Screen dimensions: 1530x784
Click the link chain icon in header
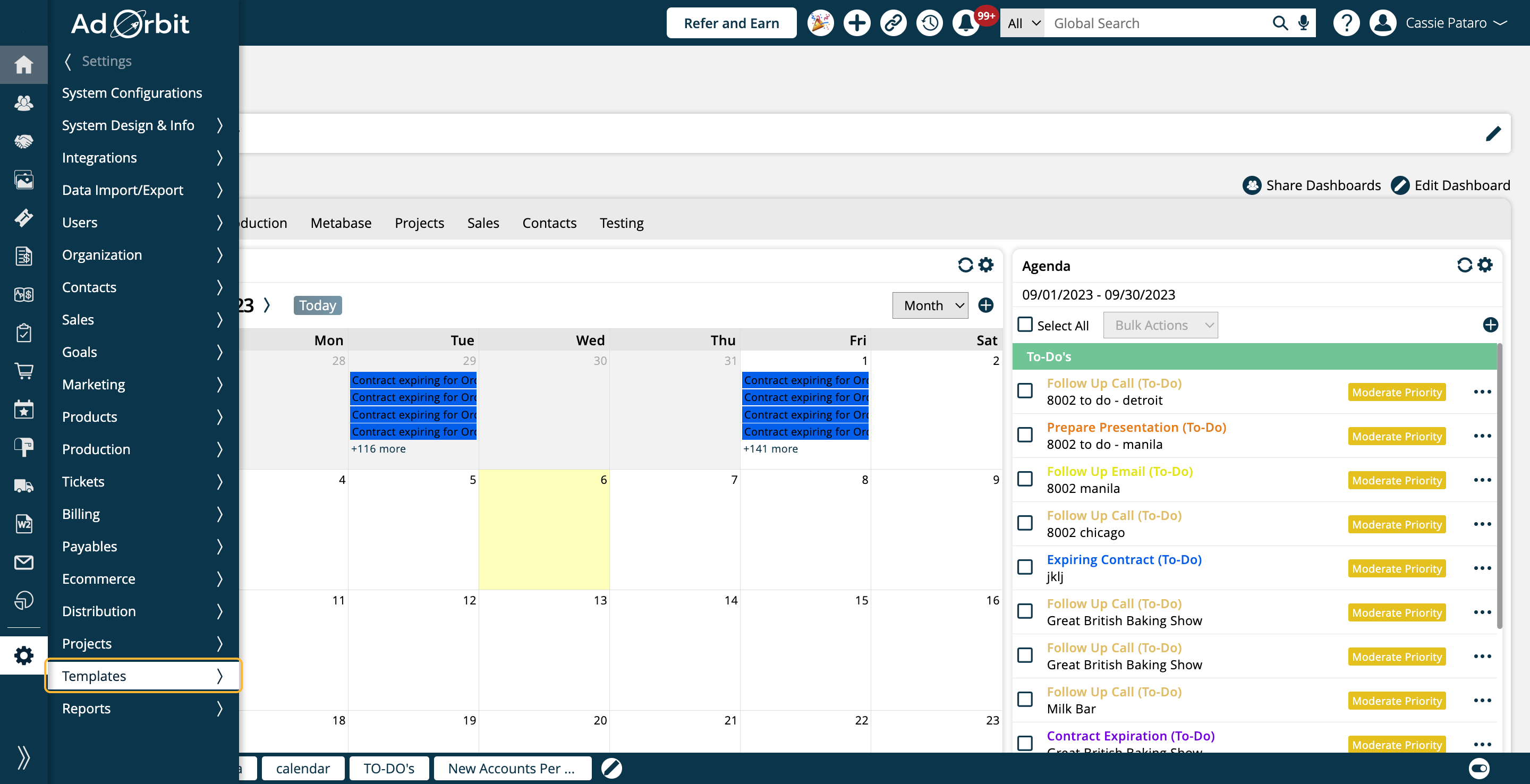[x=893, y=23]
